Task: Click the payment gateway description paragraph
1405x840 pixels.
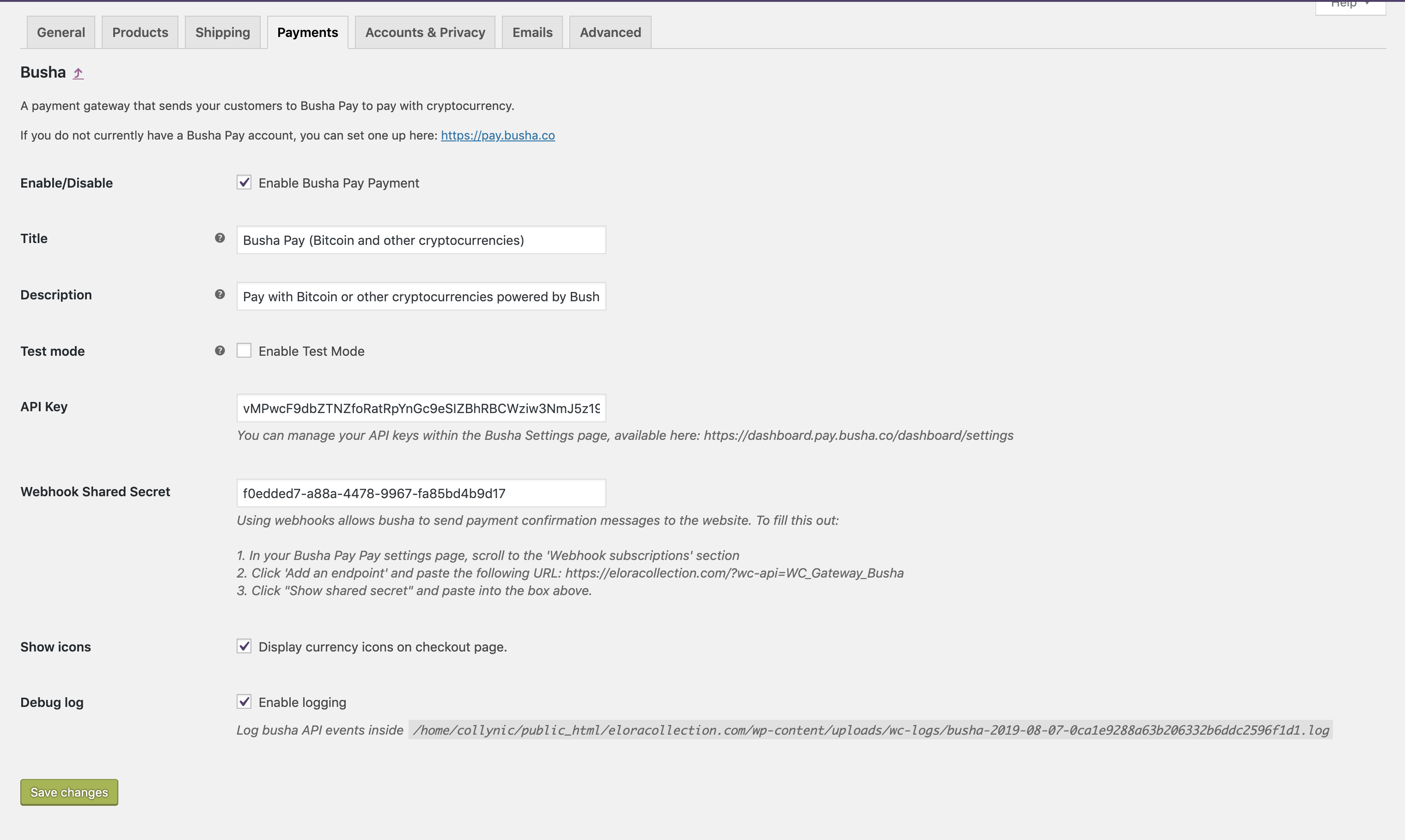Action: point(267,106)
